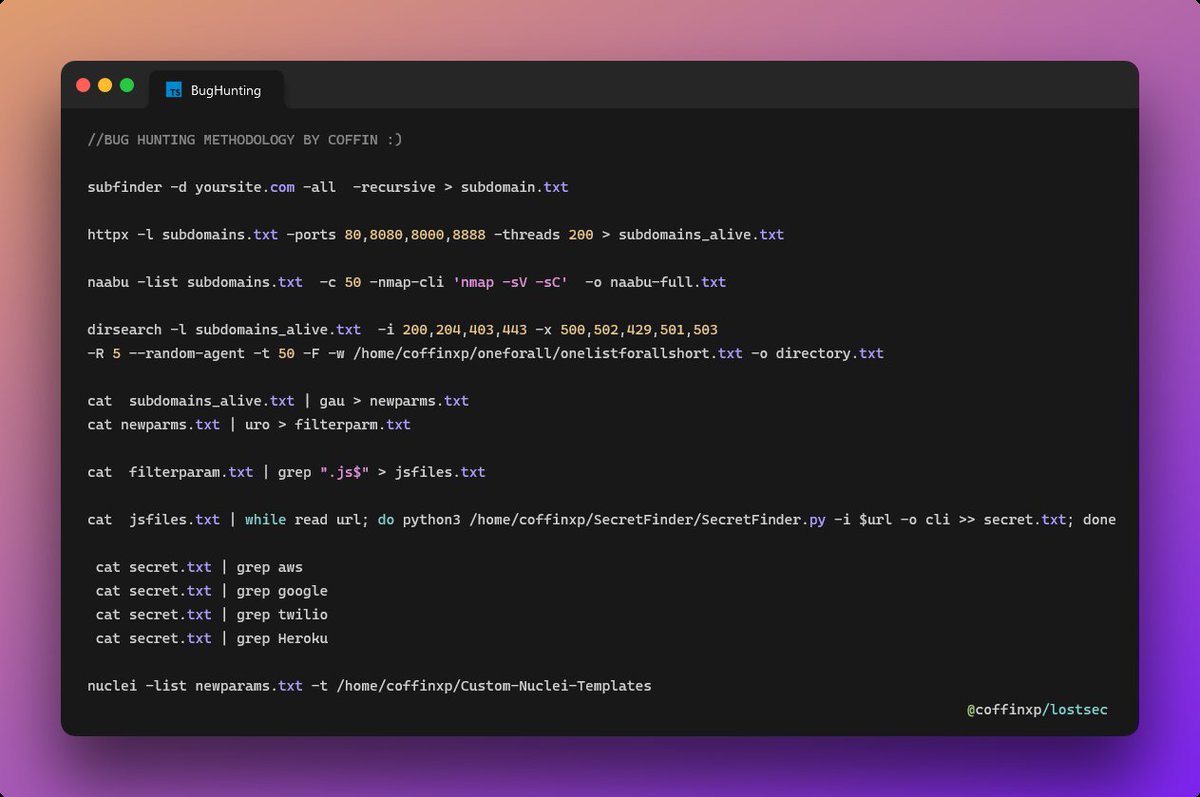This screenshot has height=797, width=1200.
Task: Click the grep ".js$" command line
Action: click(x=287, y=472)
